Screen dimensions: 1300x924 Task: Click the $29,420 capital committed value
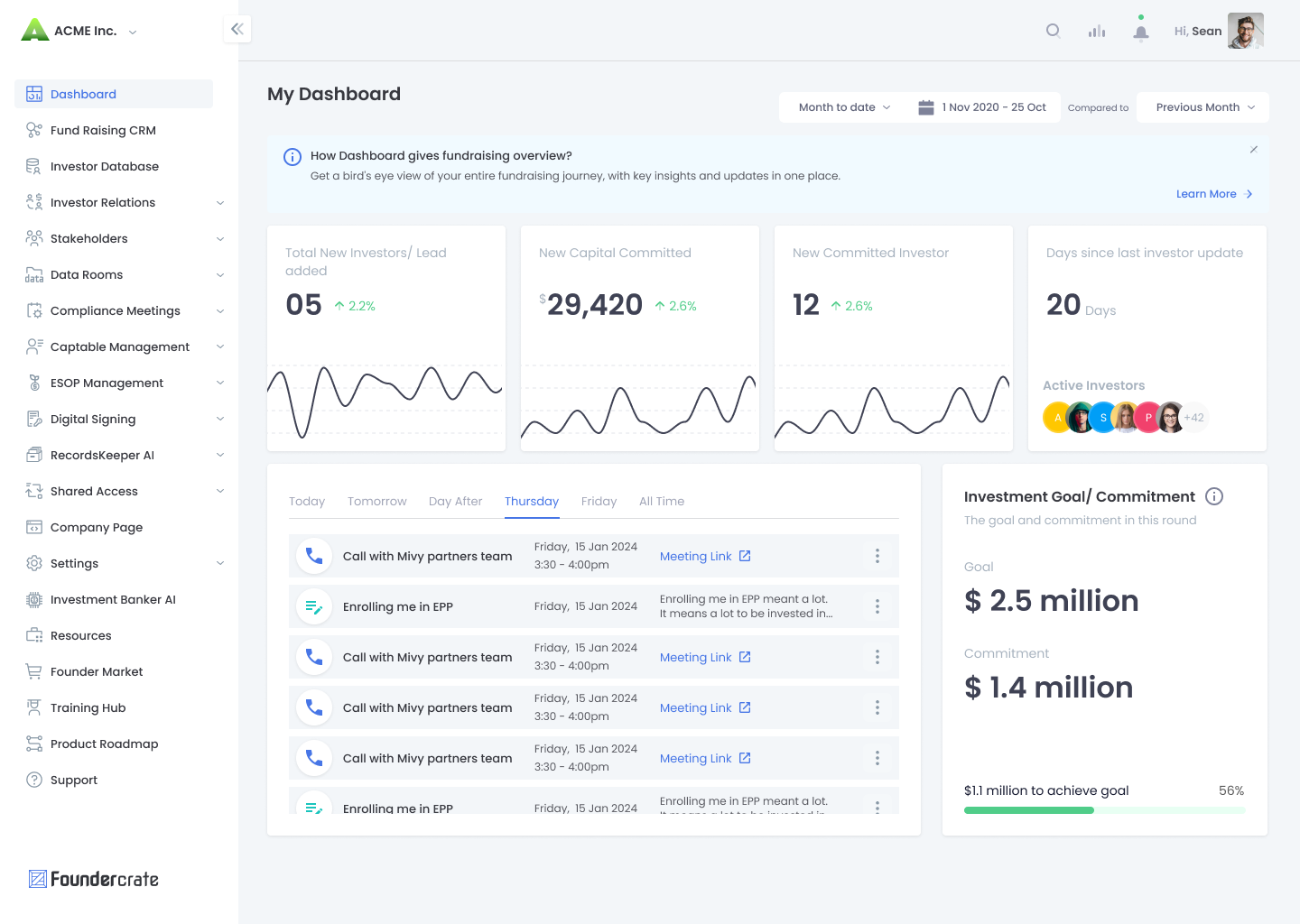(x=591, y=305)
